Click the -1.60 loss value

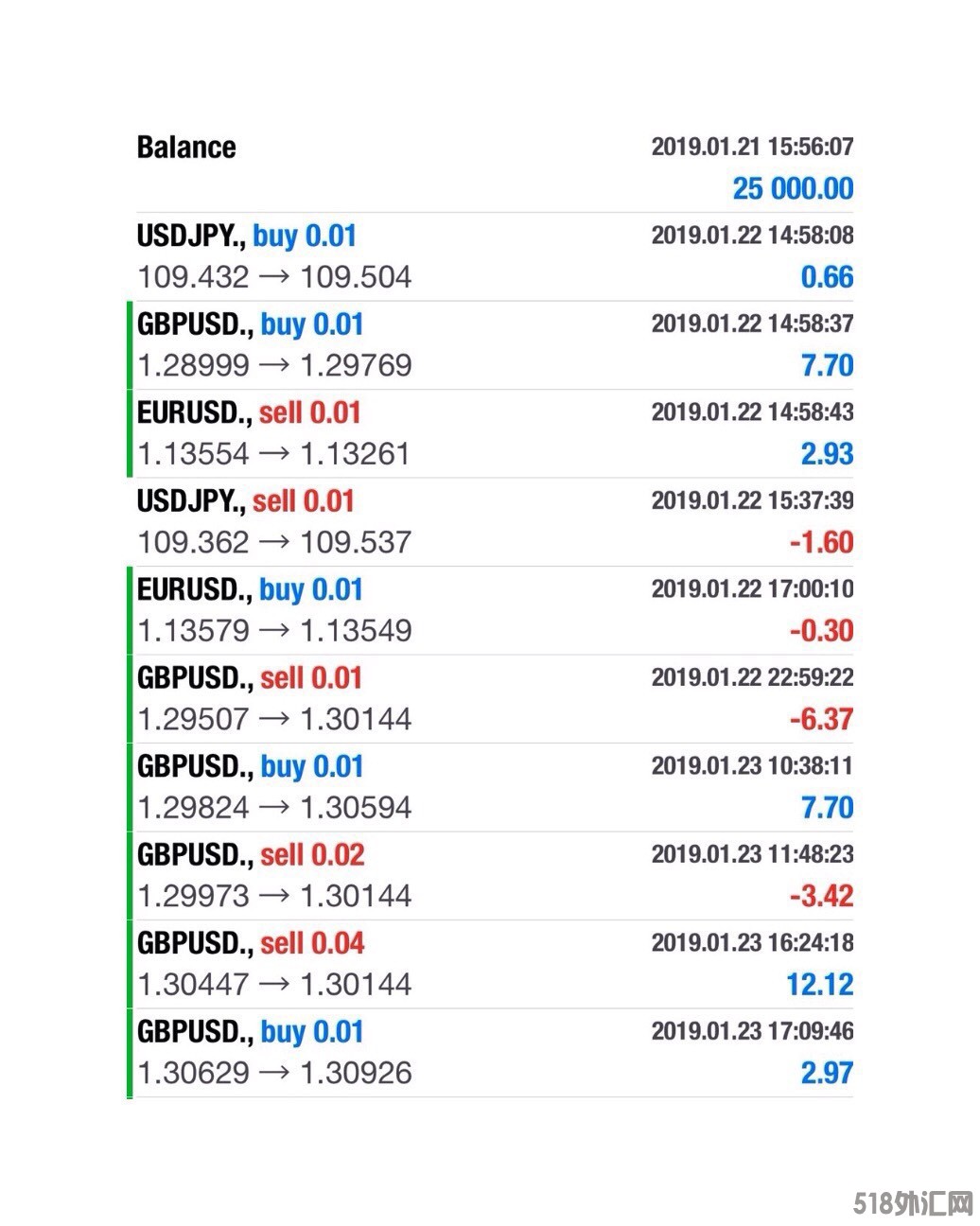[x=821, y=542]
